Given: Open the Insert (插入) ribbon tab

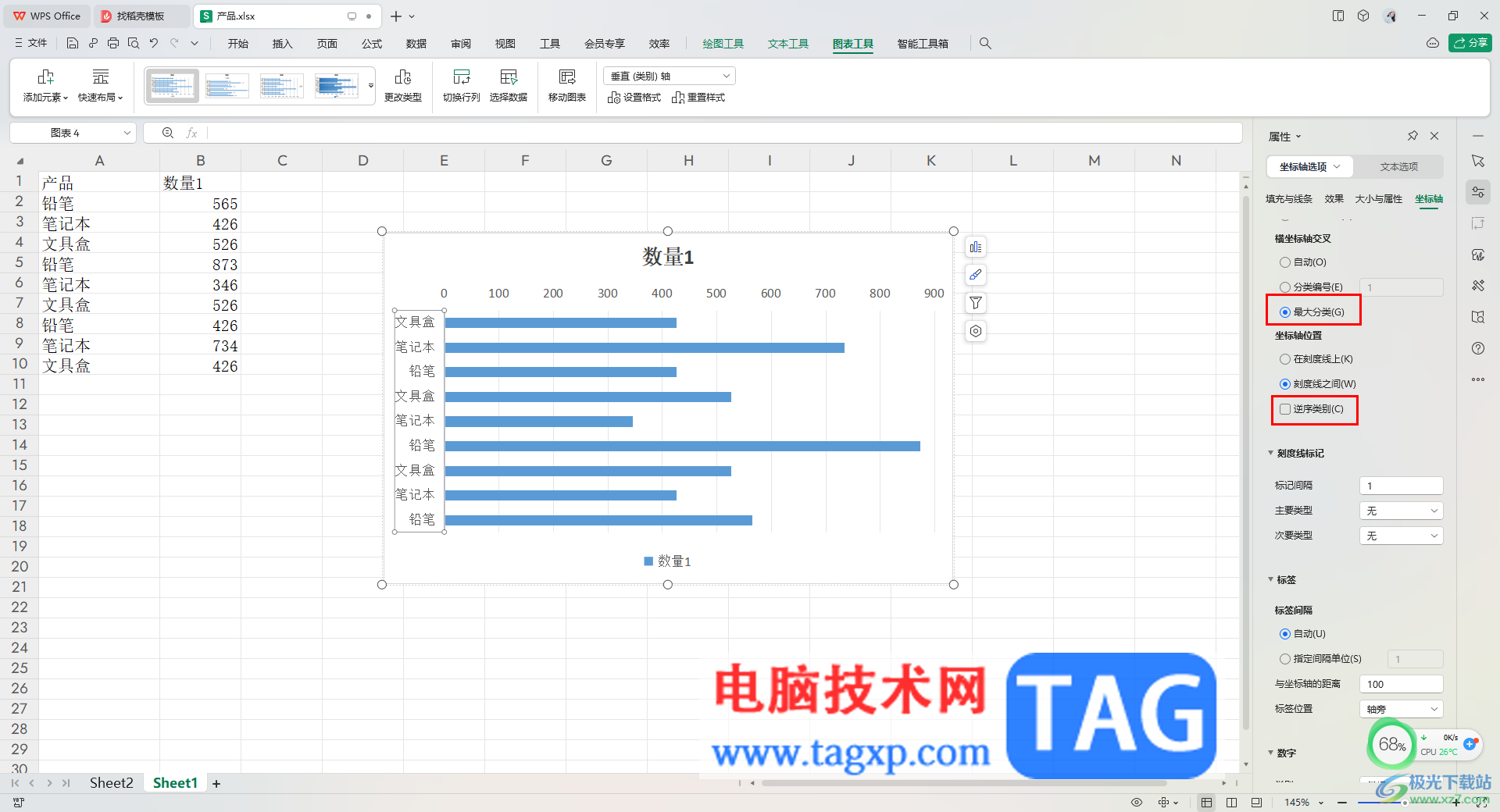Looking at the screenshot, I should [x=282, y=44].
